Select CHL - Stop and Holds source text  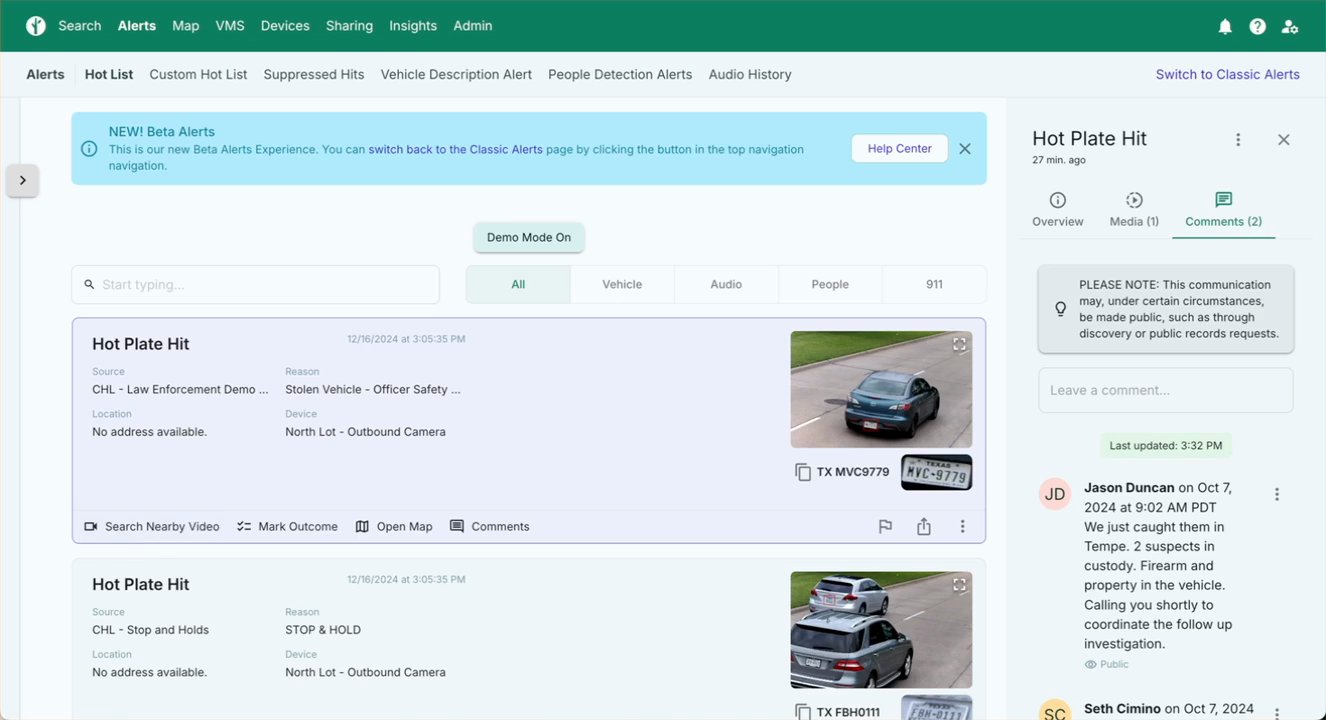150,630
